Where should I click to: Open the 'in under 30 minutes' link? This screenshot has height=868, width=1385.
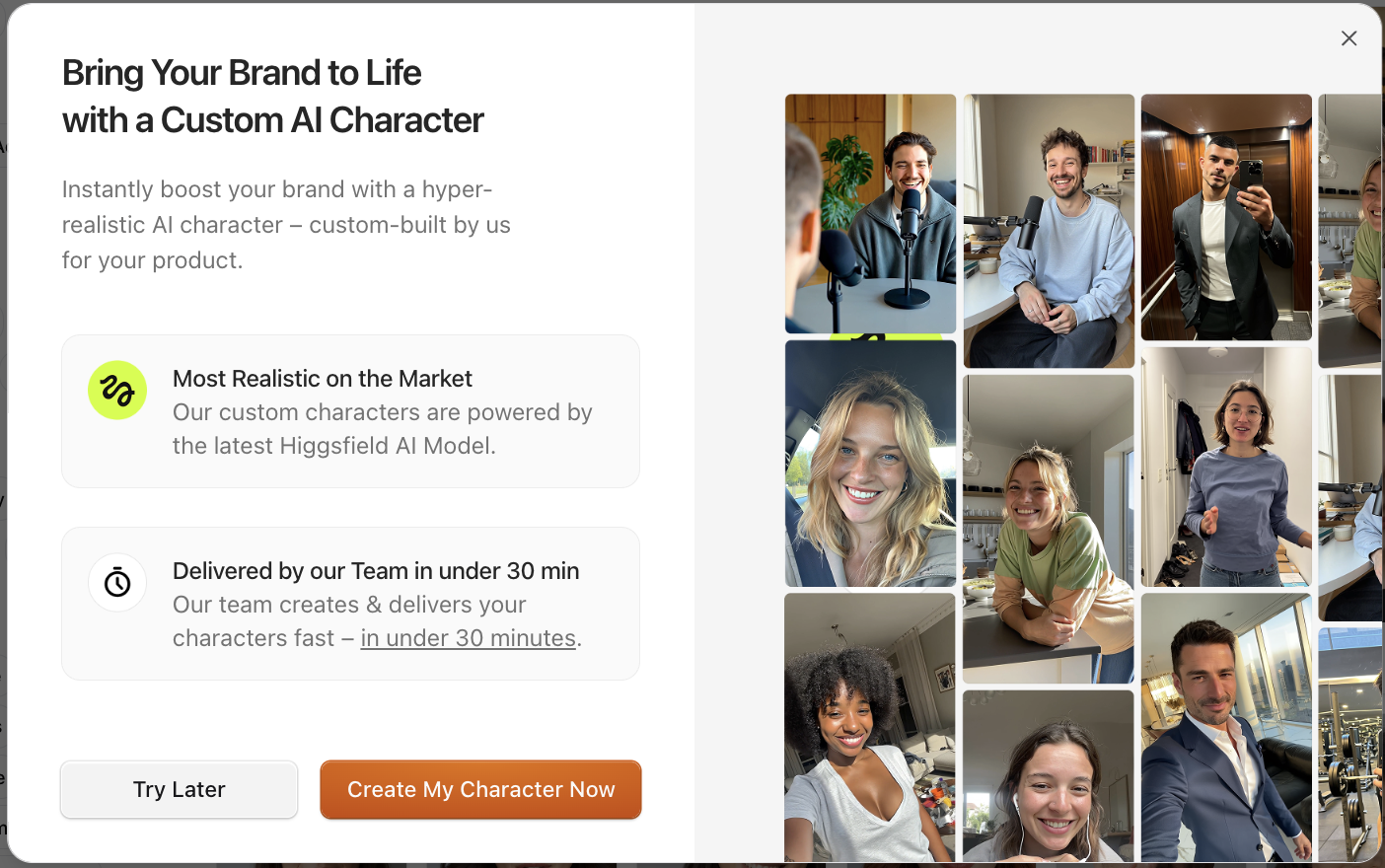469,638
